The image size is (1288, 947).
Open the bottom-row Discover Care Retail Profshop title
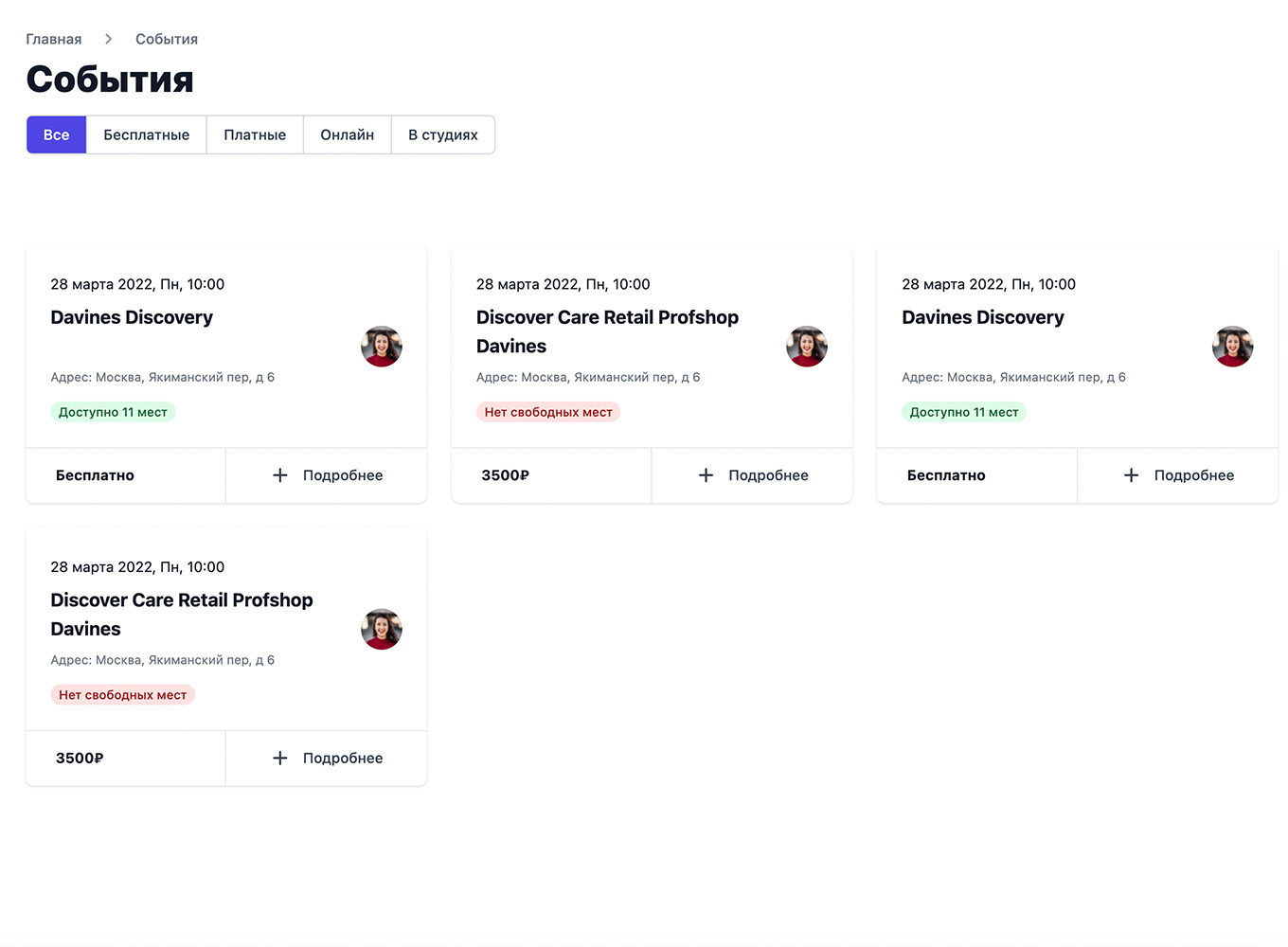pos(182,600)
